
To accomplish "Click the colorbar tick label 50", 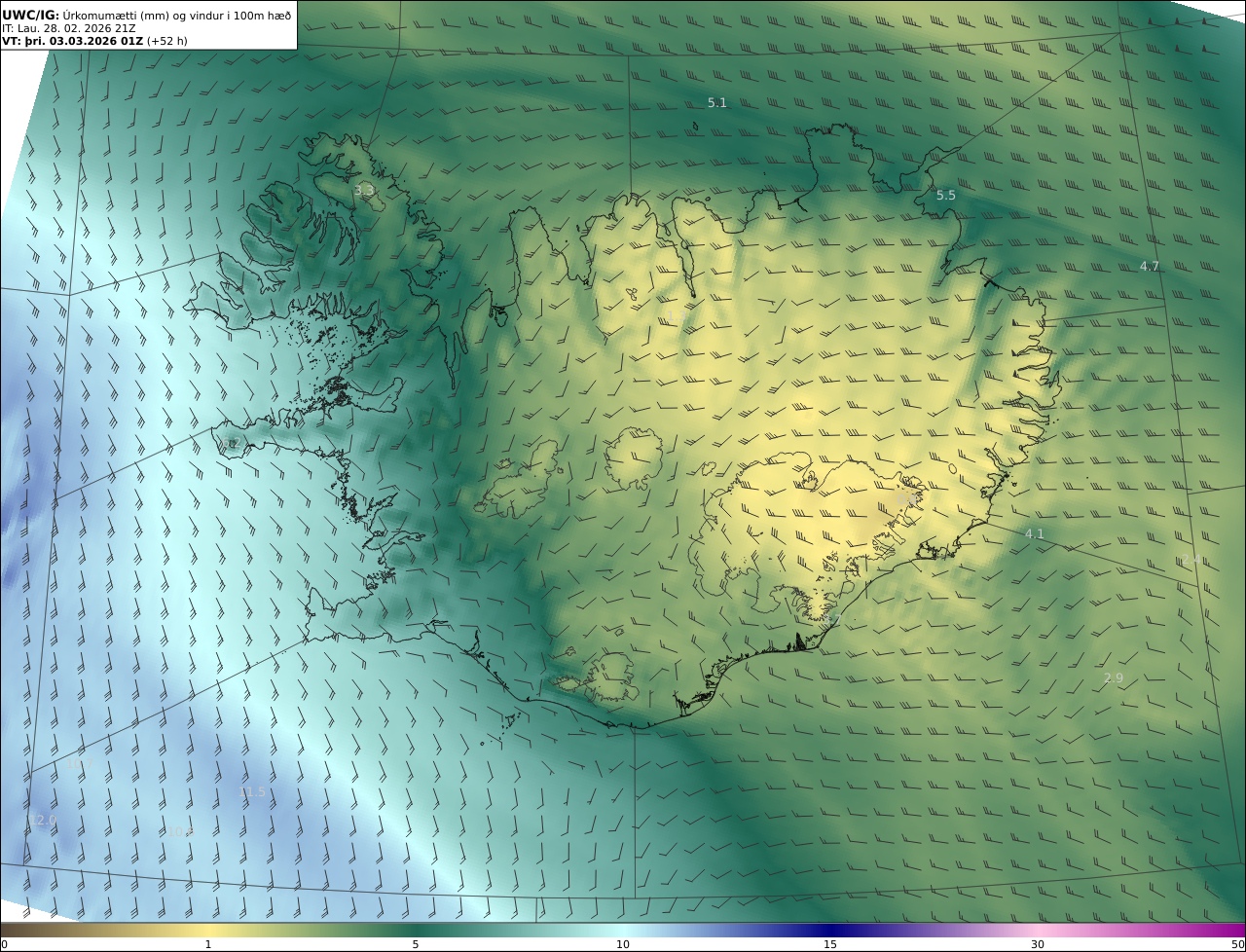I will click(x=1238, y=944).
